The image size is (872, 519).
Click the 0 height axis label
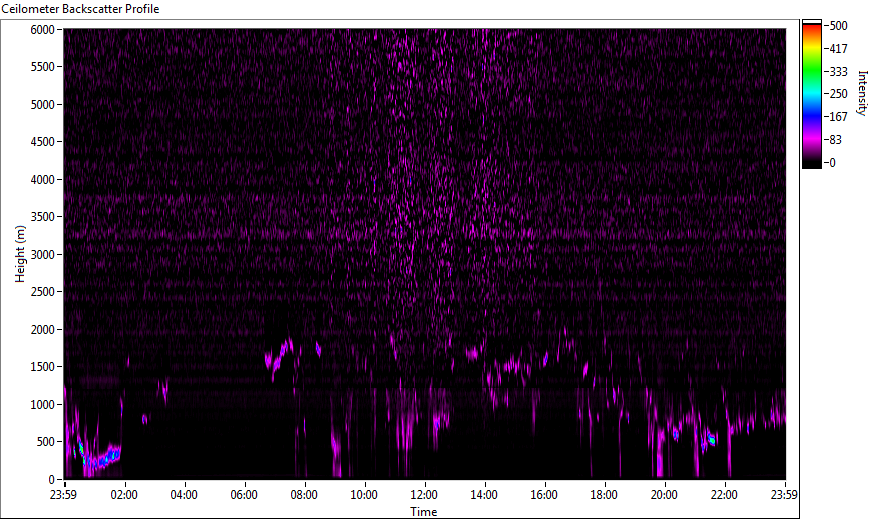[x=52, y=480]
